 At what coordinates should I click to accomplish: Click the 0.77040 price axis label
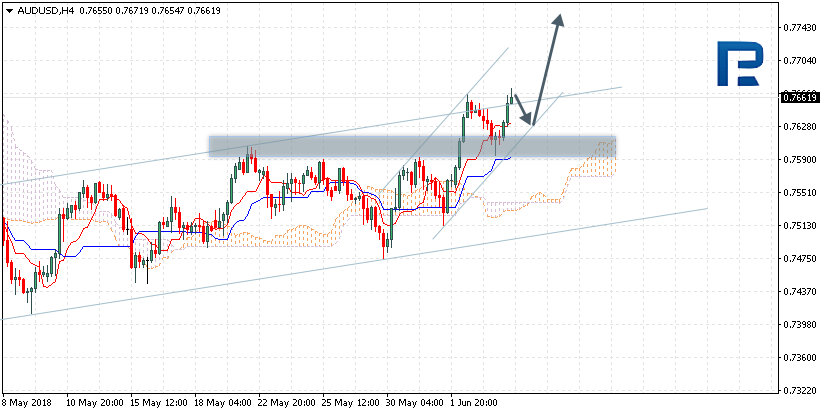800,60
